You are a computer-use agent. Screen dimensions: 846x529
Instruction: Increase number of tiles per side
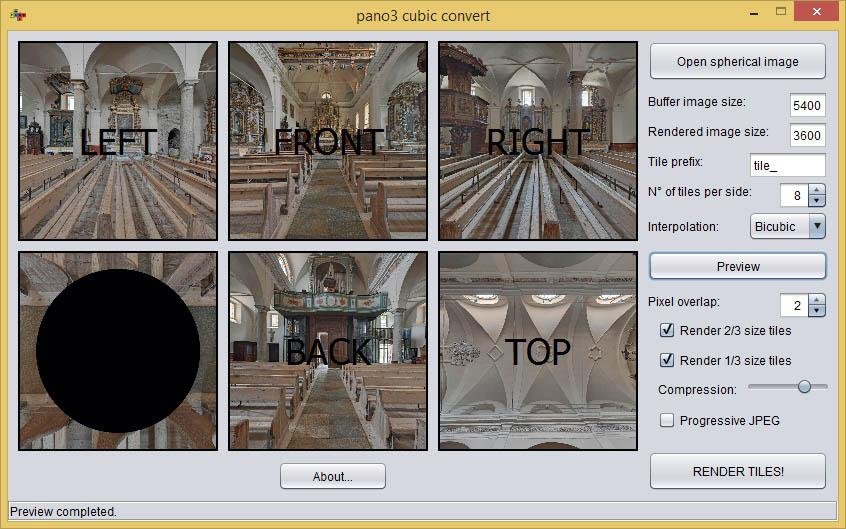(x=817, y=190)
